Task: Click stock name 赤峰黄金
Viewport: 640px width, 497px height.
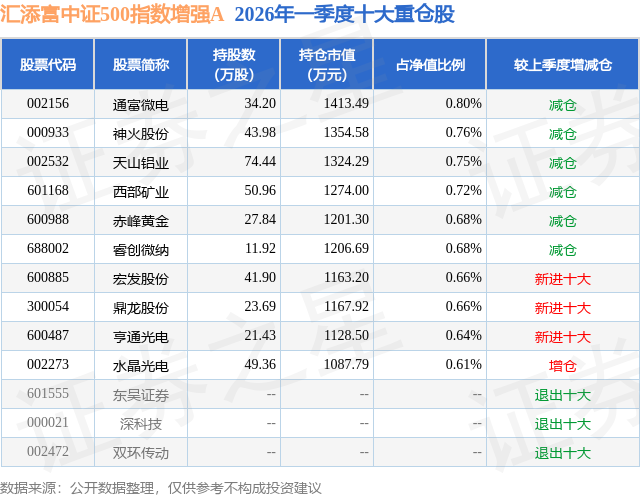Action: [x=141, y=221]
